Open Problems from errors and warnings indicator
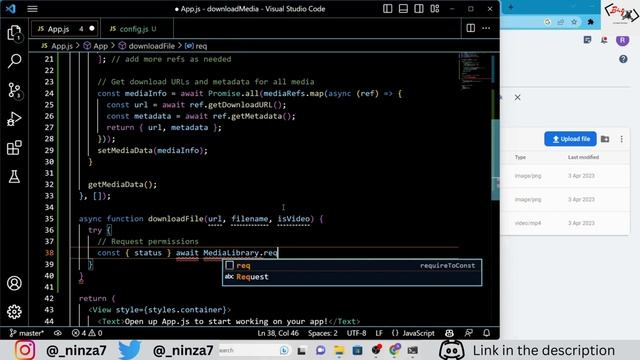The height and width of the screenshot is (360, 640). coord(87,333)
